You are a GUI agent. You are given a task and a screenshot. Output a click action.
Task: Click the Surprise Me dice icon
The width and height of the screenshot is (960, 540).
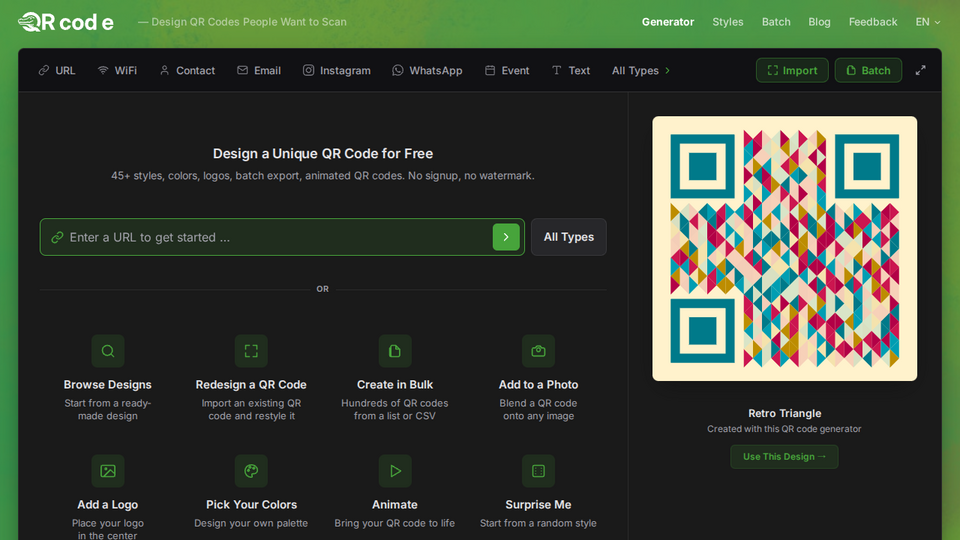[x=538, y=471]
